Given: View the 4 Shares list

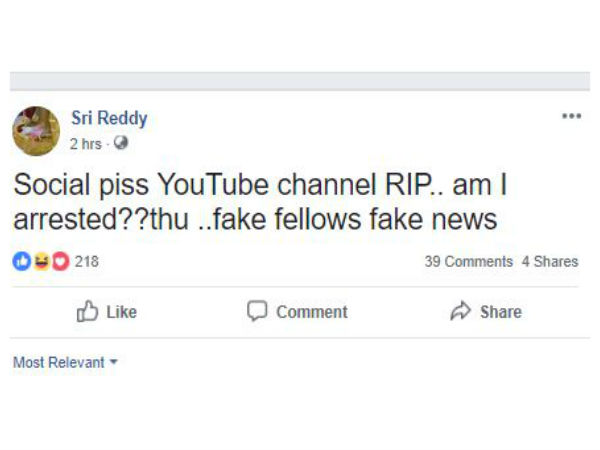Looking at the screenshot, I should click(x=549, y=262).
